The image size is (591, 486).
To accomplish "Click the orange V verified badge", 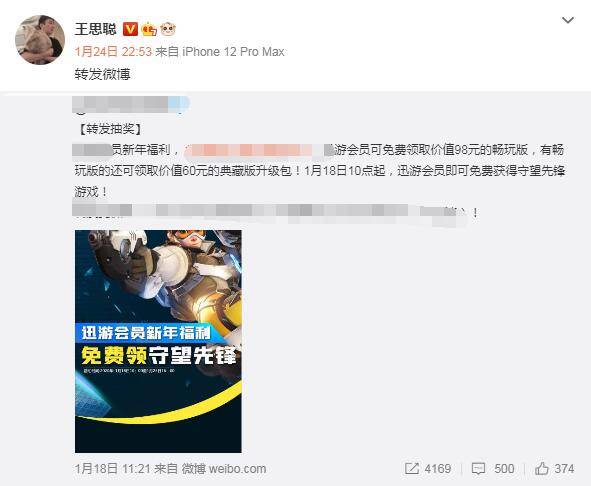I will 130,29.
